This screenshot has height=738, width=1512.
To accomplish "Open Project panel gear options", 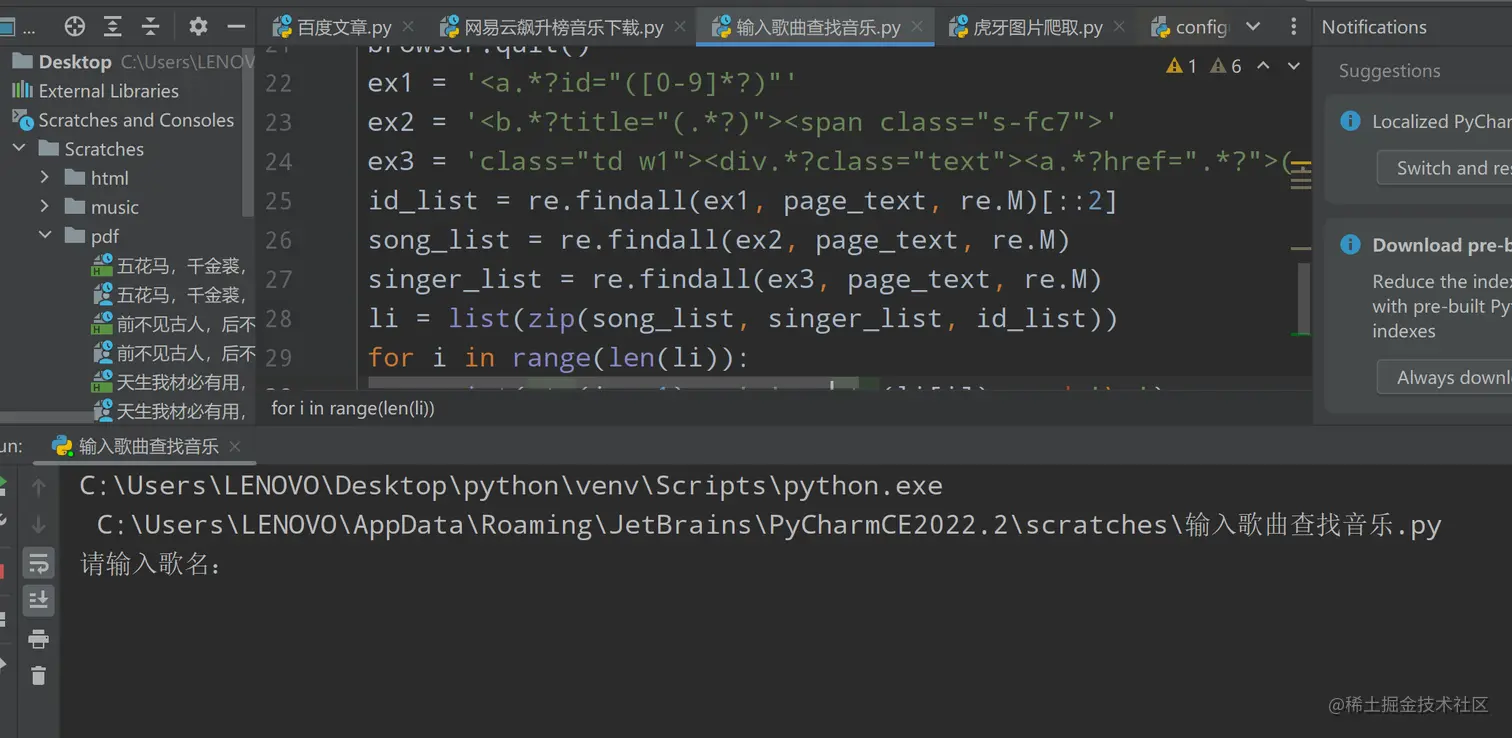I will [x=198, y=27].
